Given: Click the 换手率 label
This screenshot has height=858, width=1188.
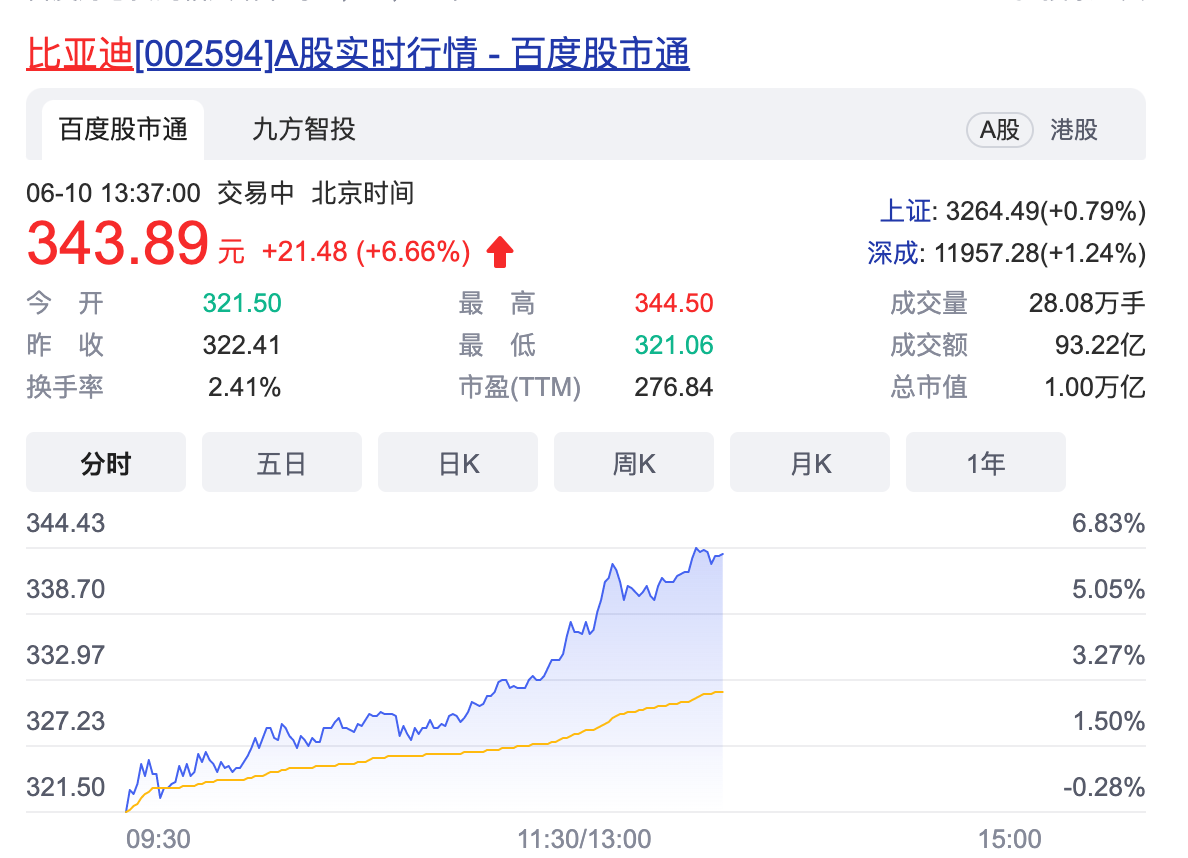Looking at the screenshot, I should click(65, 387).
